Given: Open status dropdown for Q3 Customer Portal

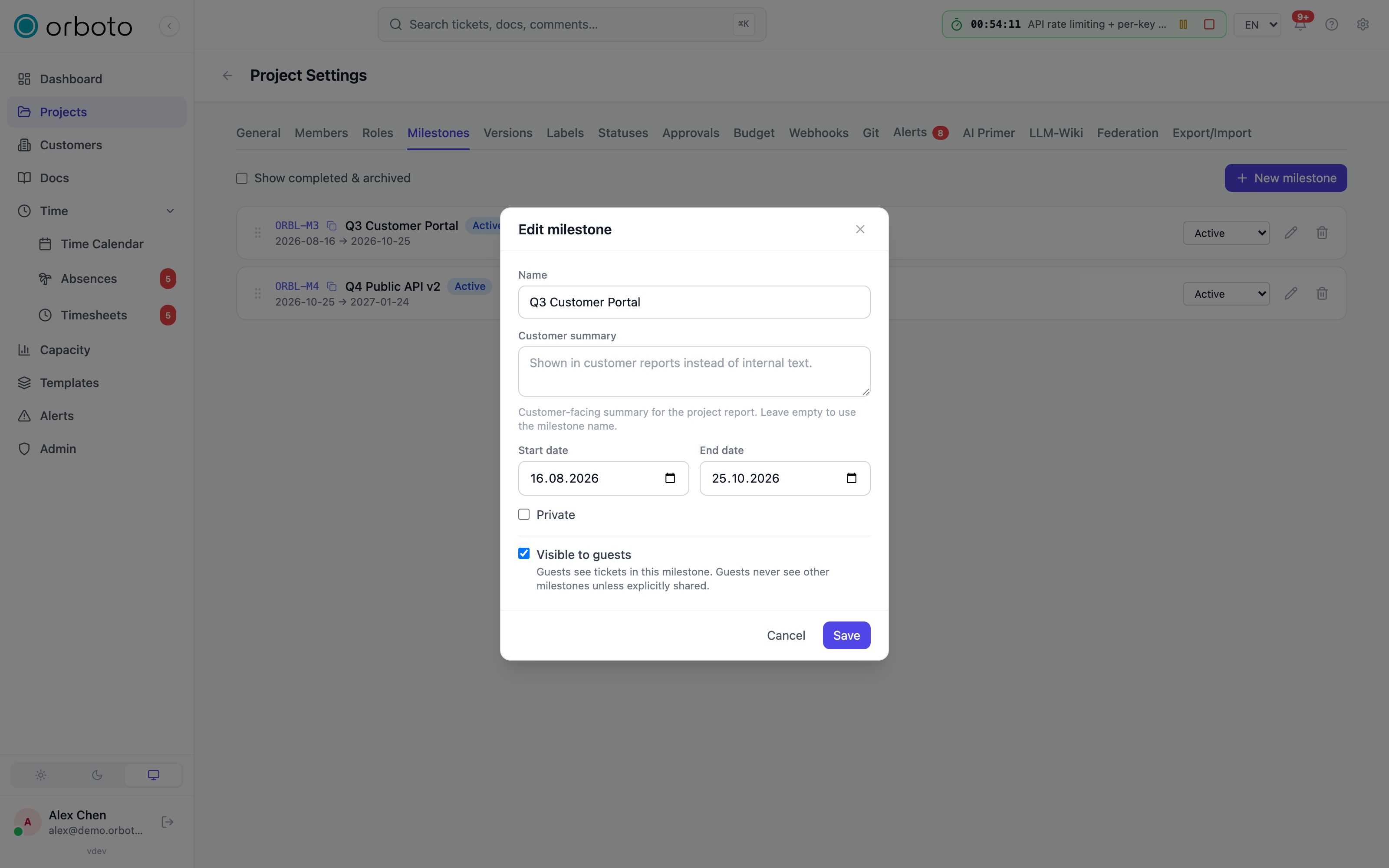Looking at the screenshot, I should [1226, 233].
